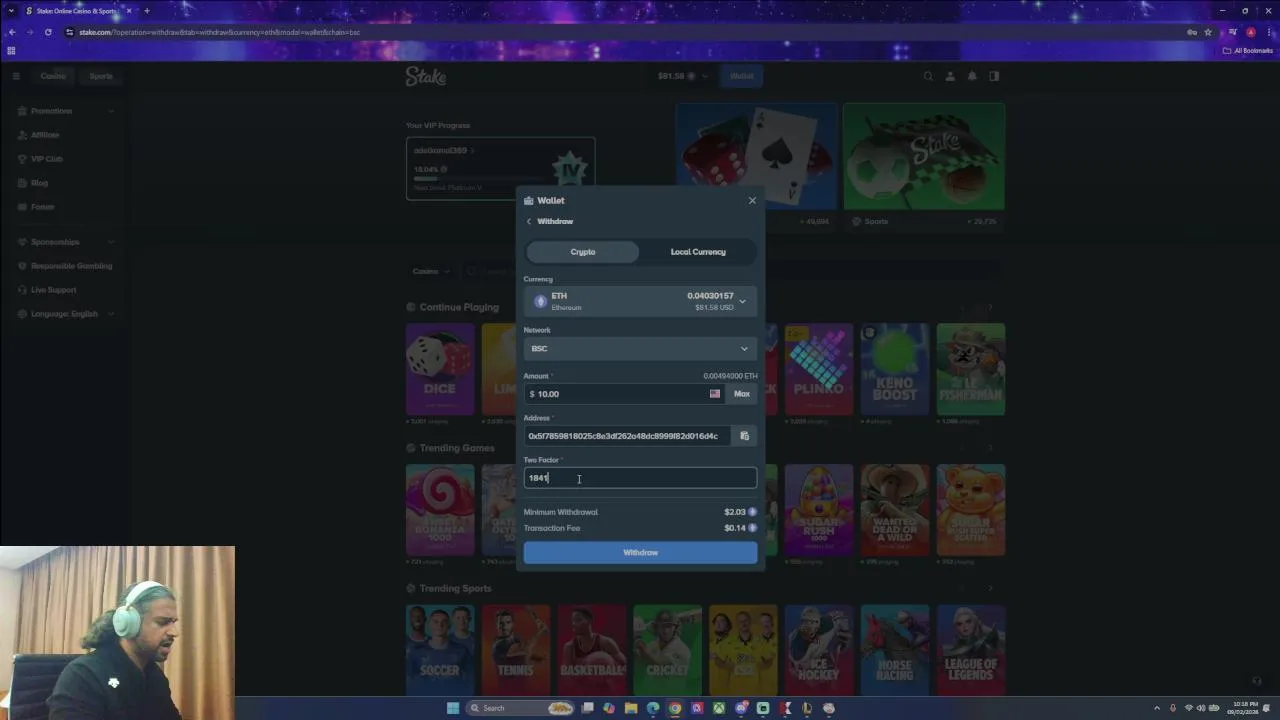Open the Tennis sports tile
The height and width of the screenshot is (720, 1280).
[516, 650]
